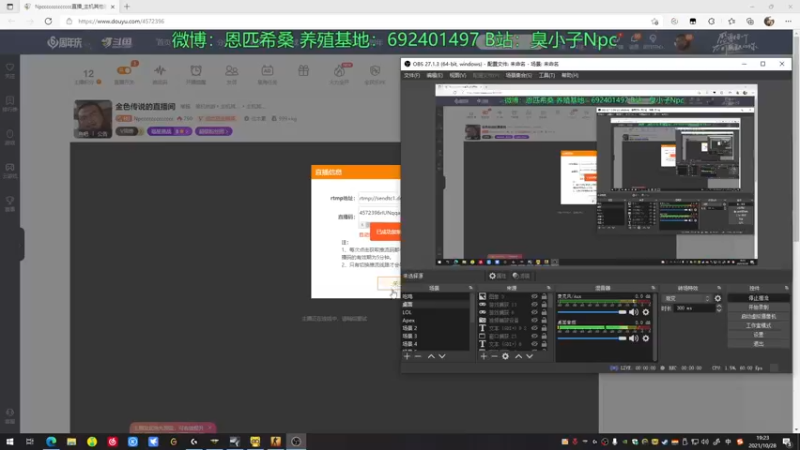Toggle lock on window capture source

click(x=544, y=336)
